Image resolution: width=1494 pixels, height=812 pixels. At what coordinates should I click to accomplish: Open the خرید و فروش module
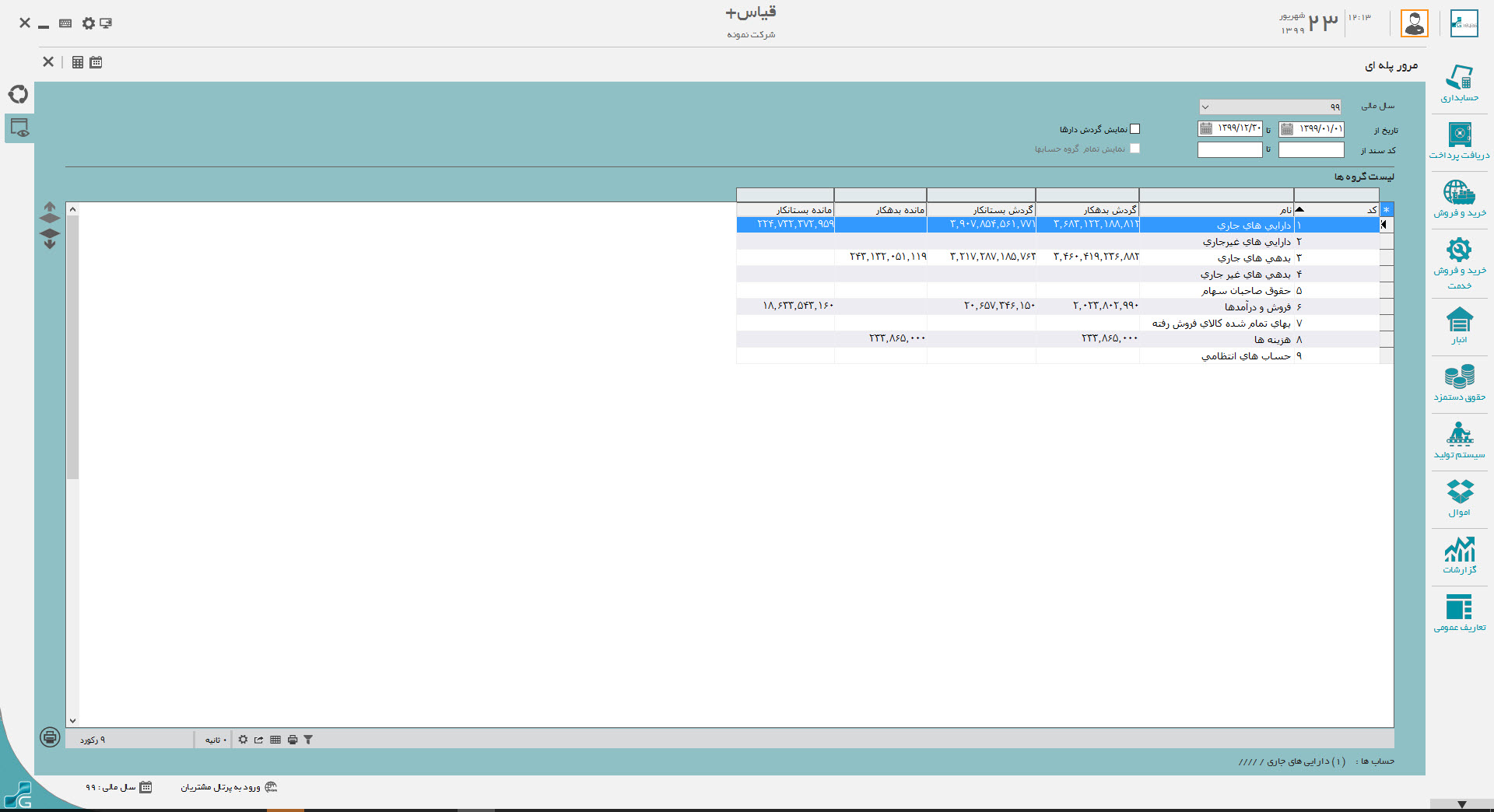tap(1459, 198)
